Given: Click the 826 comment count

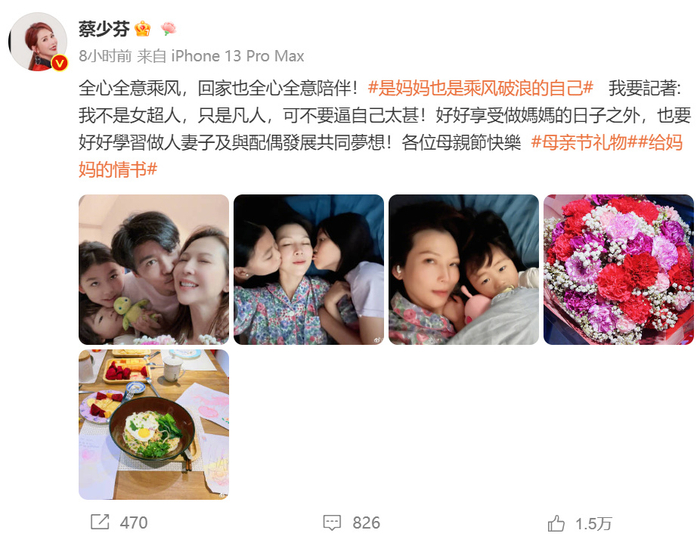Looking at the screenshot, I should pos(366,523).
